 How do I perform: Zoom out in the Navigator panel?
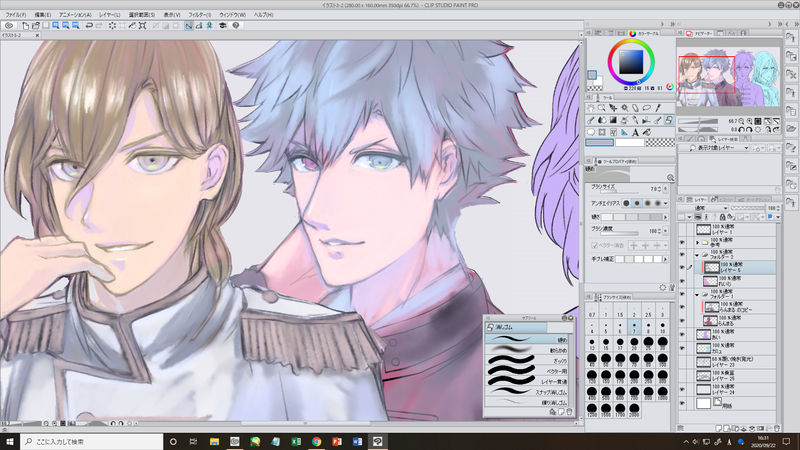pos(741,121)
